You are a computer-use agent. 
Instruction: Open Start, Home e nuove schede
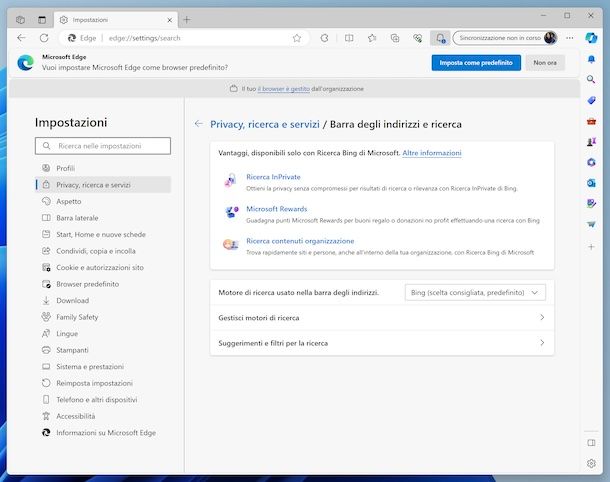click(103, 234)
